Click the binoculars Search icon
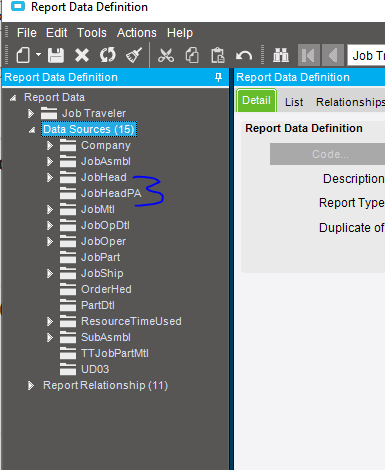Screen dimensions: 385x470 coord(281,55)
